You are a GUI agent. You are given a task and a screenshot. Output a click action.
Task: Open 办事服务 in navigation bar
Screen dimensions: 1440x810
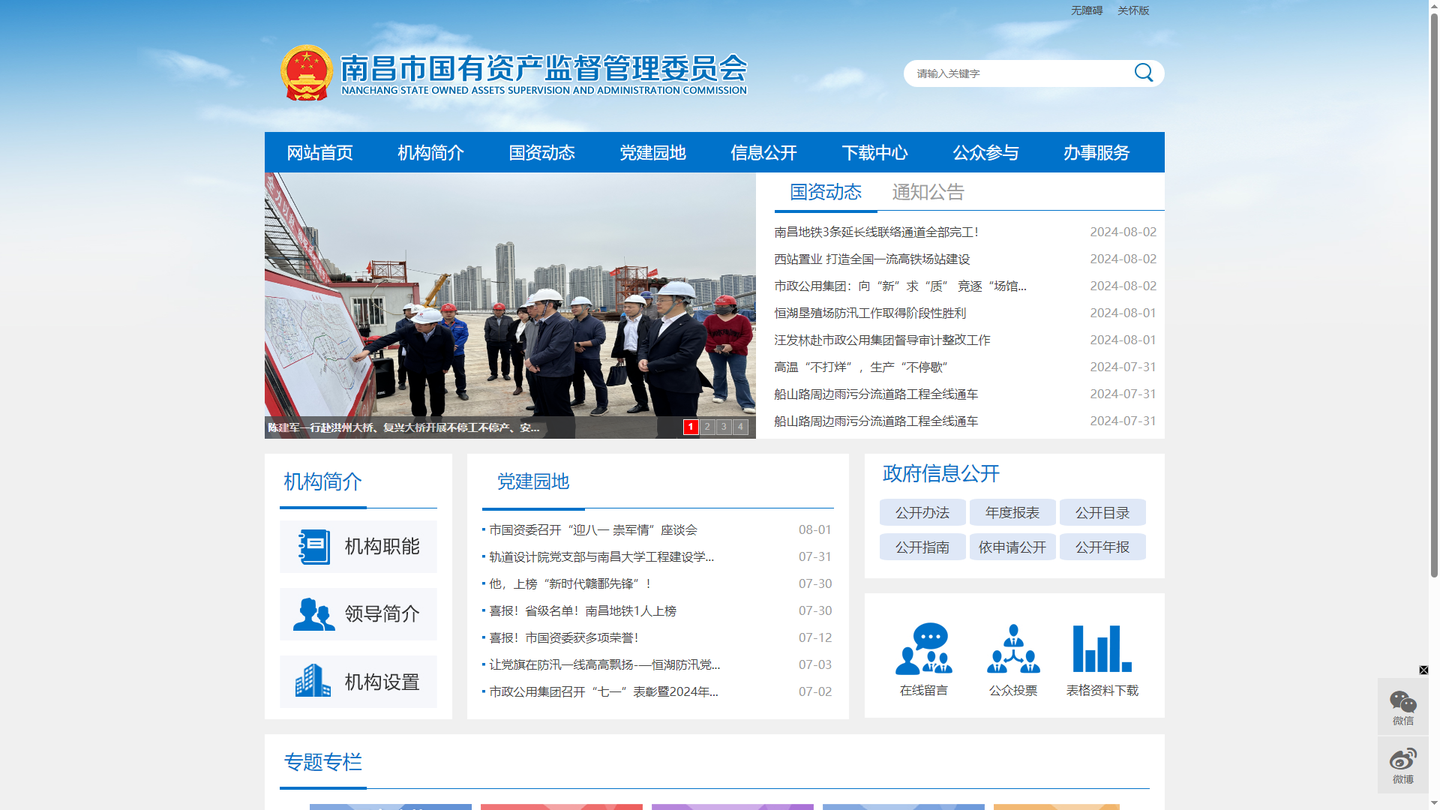pos(1097,152)
